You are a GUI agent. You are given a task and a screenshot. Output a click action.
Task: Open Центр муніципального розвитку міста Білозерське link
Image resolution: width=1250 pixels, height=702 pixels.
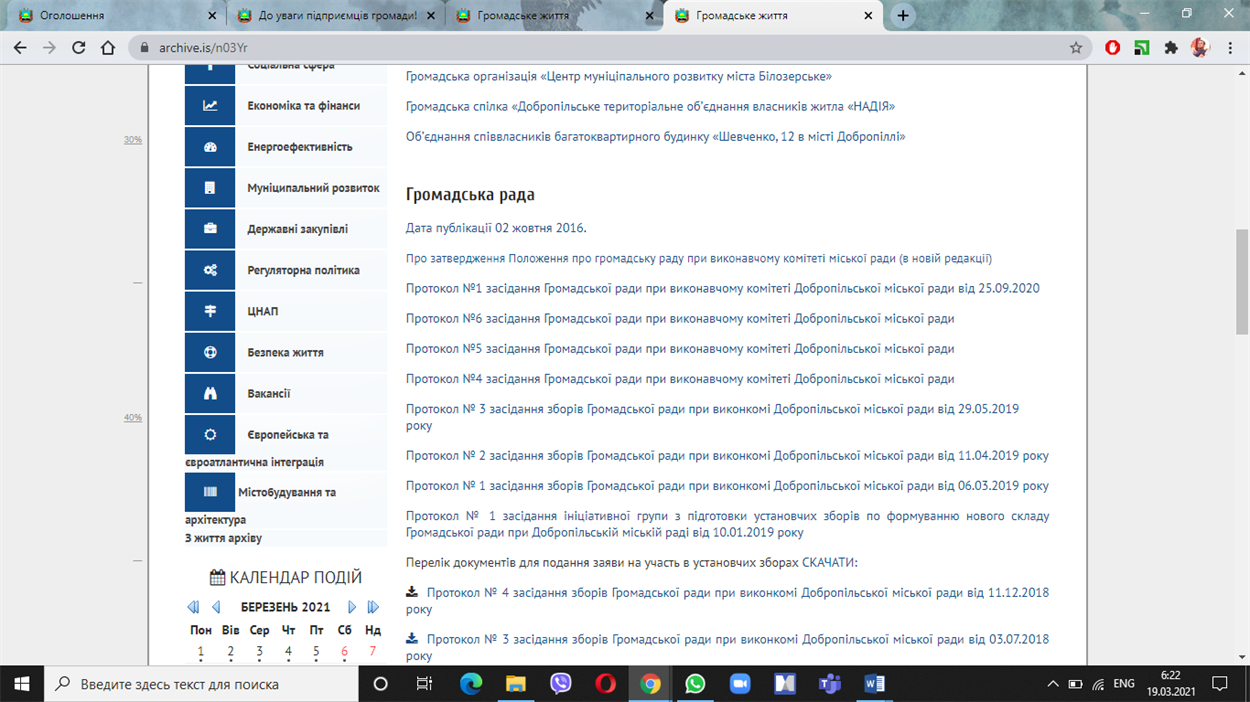coord(619,76)
